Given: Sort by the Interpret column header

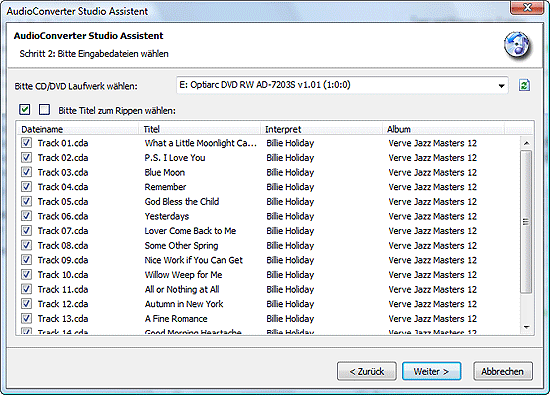Looking at the screenshot, I should pyautogui.click(x=321, y=129).
